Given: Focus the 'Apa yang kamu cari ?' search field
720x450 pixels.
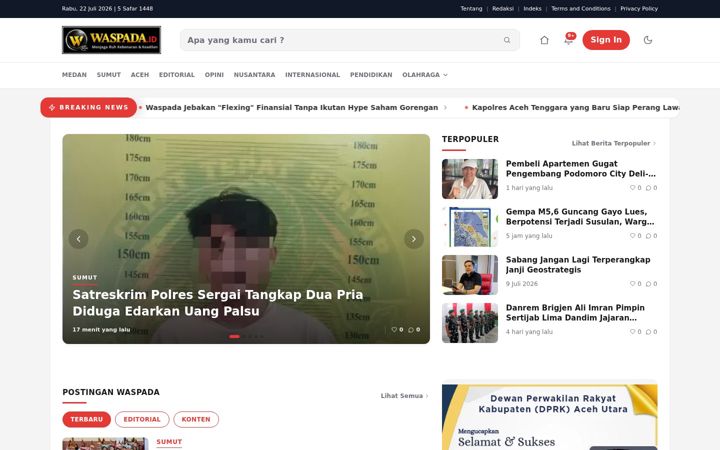Looking at the screenshot, I should click(350, 40).
